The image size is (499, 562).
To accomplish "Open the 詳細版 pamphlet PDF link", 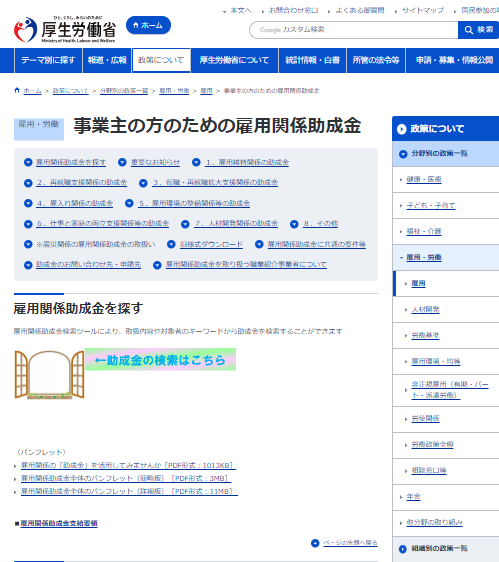I will pyautogui.click(x=129, y=491).
